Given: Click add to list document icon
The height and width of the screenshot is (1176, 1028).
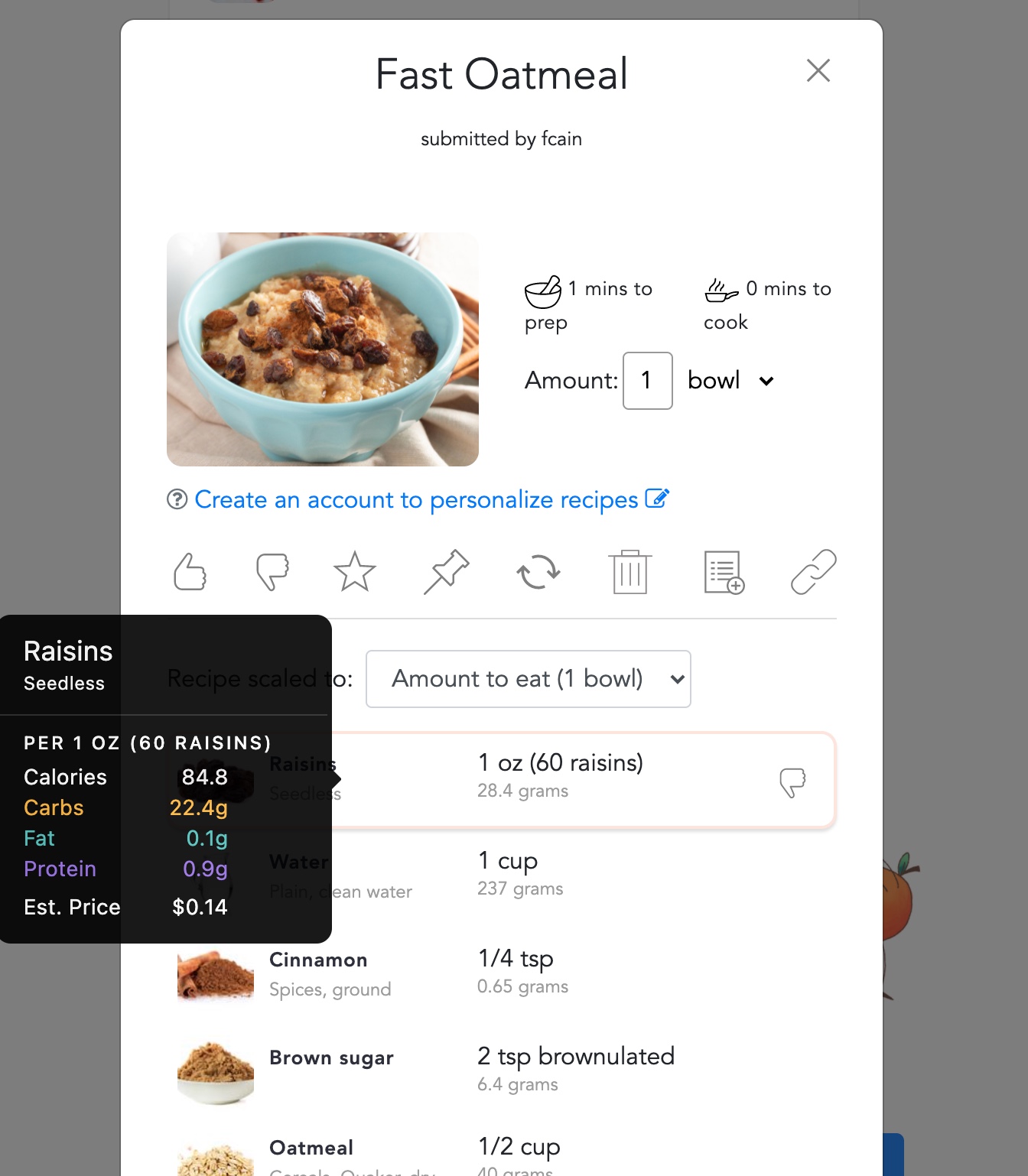Looking at the screenshot, I should [724, 572].
